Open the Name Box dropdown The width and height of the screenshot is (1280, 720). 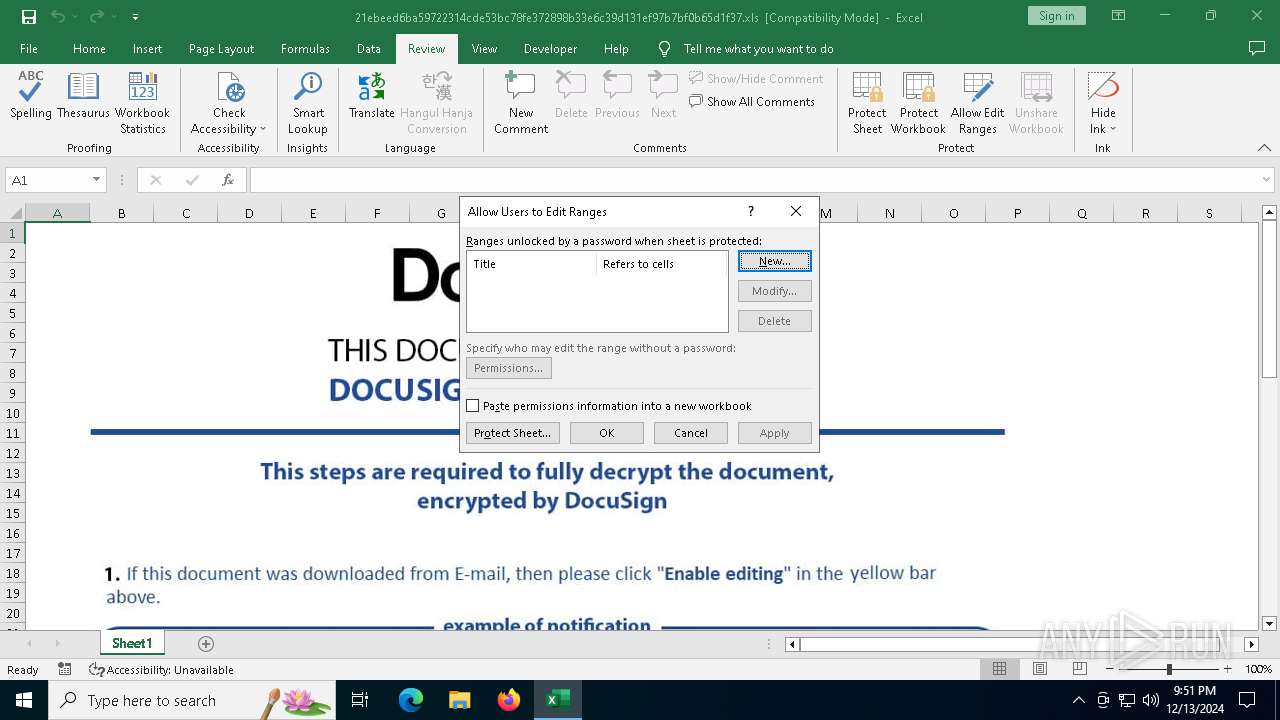pyautogui.click(x=96, y=180)
